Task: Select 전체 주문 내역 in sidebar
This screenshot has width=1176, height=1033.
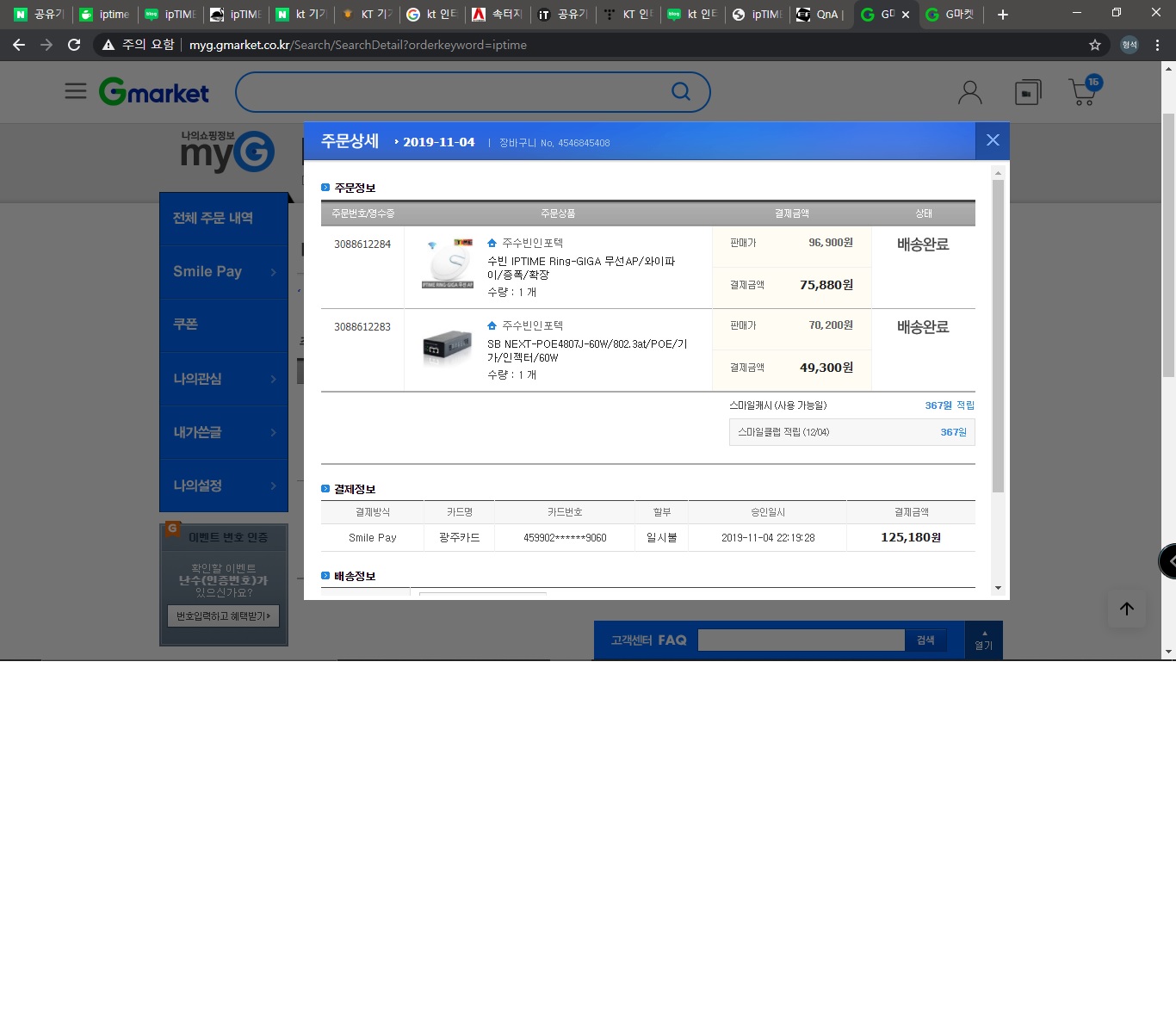Action: coord(224,219)
